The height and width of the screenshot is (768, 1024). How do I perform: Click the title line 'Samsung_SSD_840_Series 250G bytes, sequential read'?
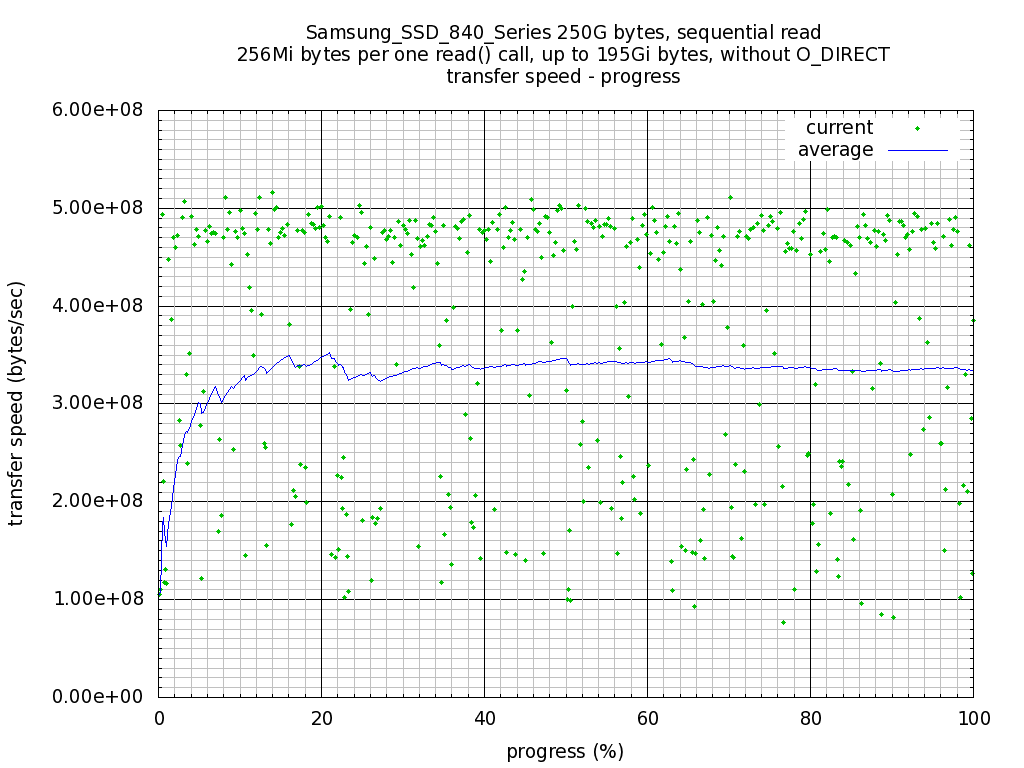(563, 33)
